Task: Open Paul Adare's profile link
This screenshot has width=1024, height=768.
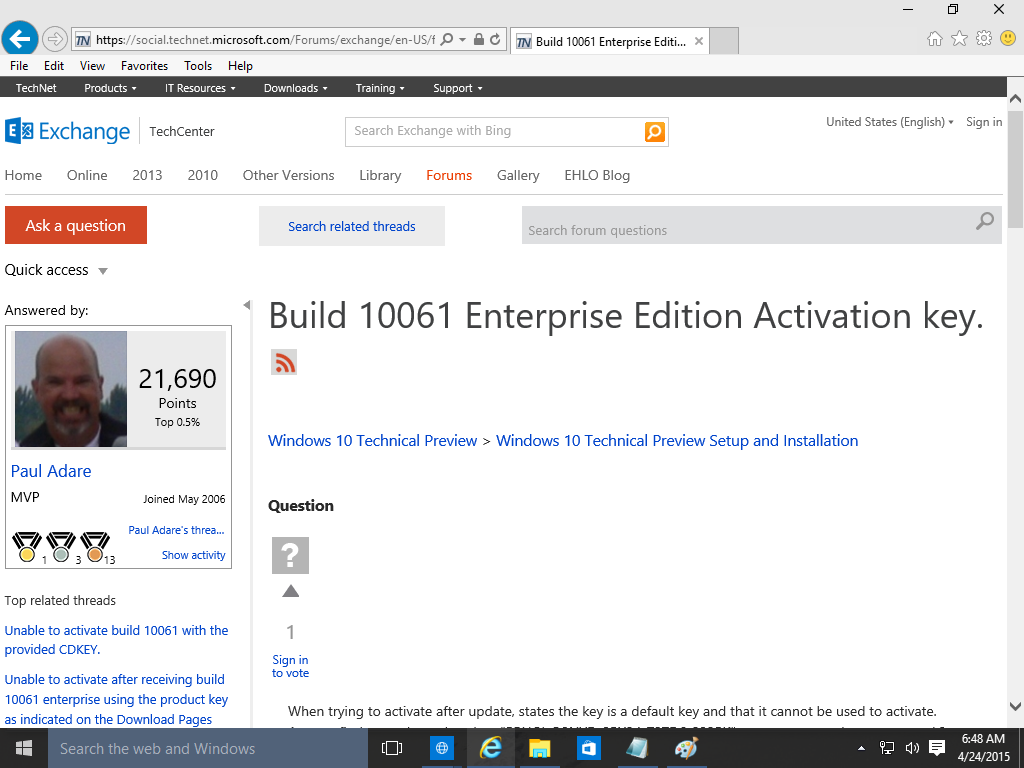Action: coord(51,471)
